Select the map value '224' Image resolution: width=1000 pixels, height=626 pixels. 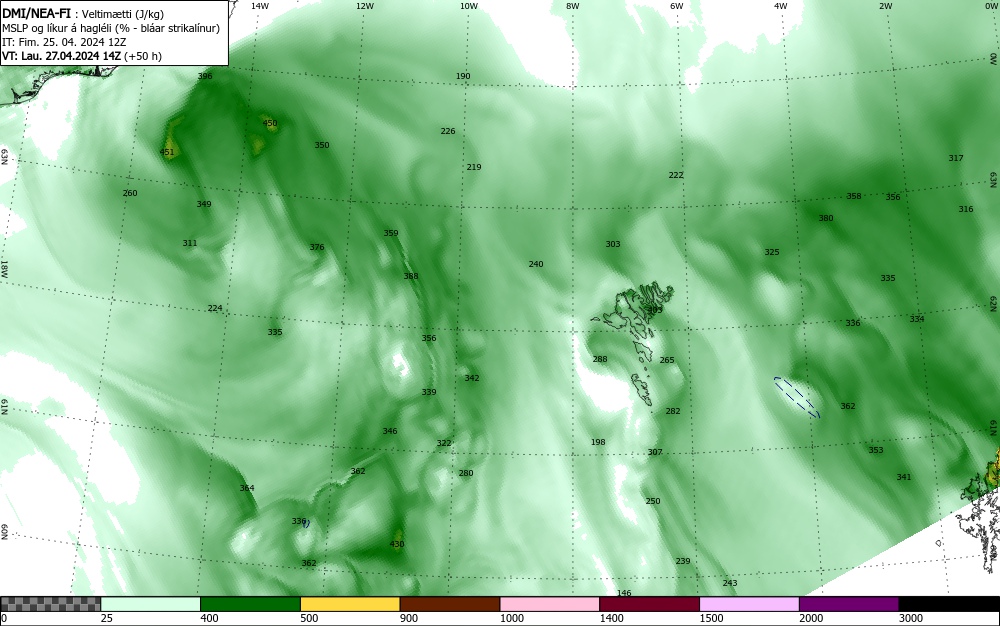[x=215, y=308]
